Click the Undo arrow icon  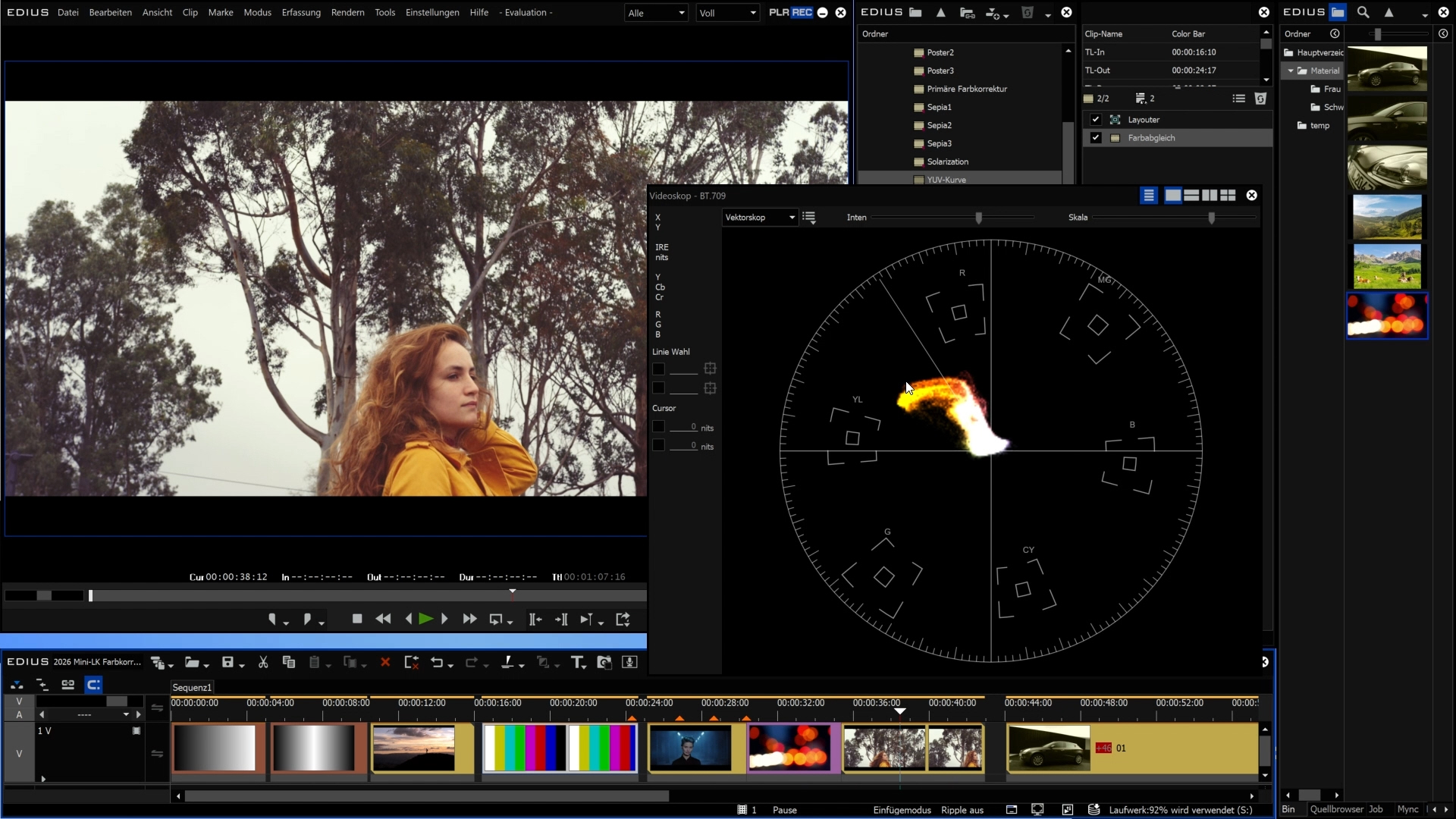click(437, 663)
